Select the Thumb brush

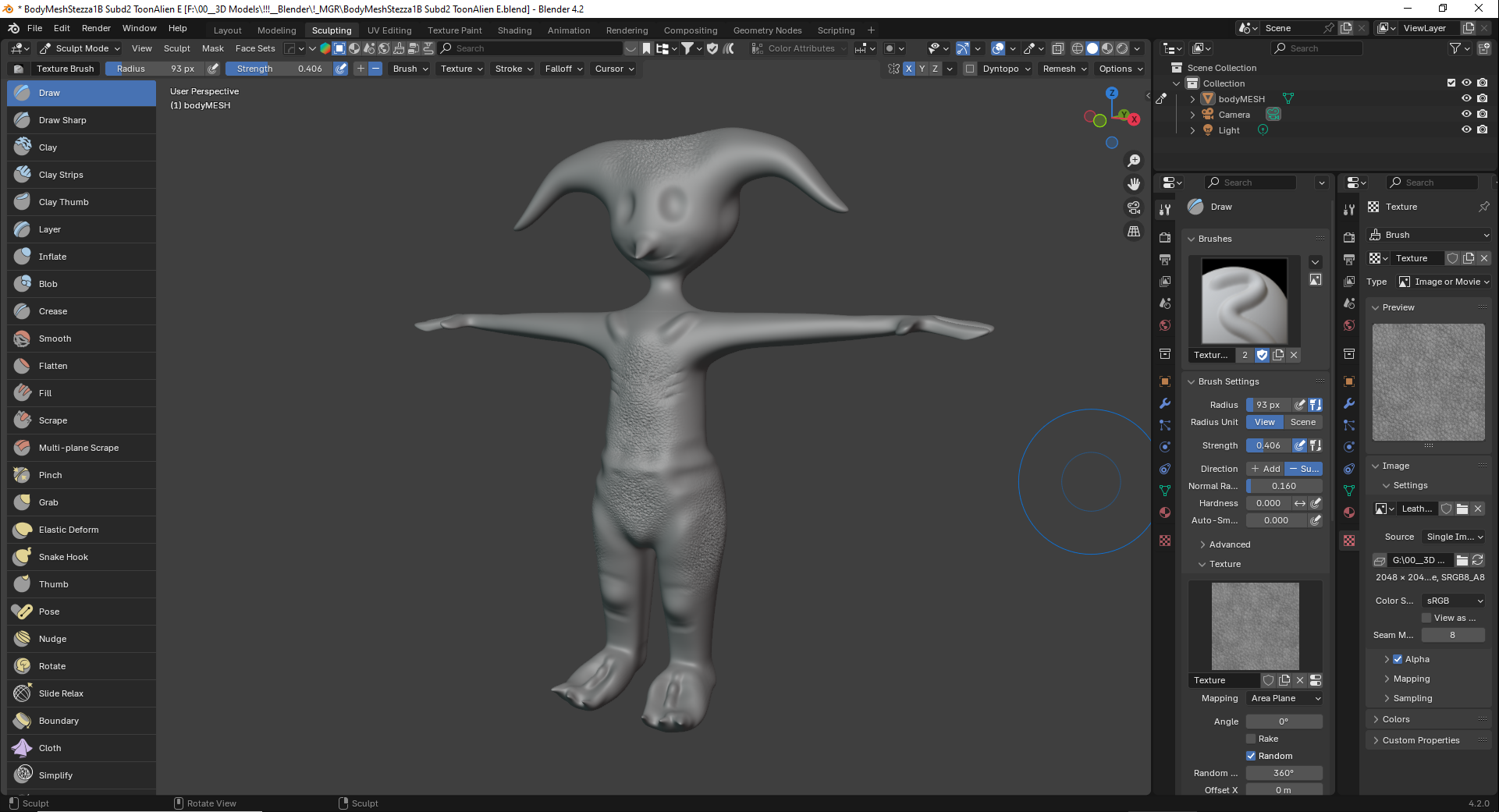coord(82,584)
